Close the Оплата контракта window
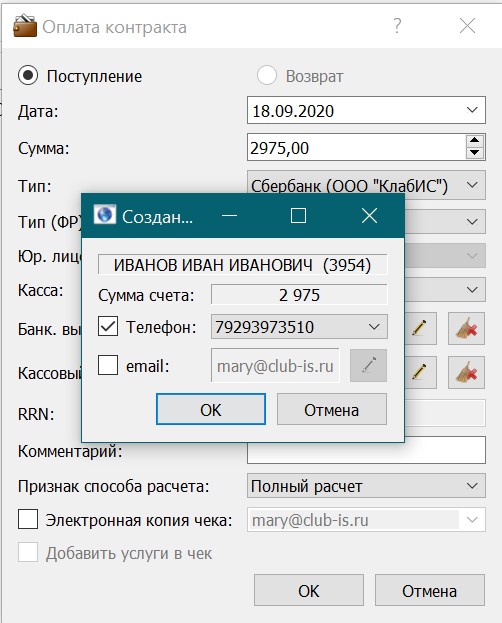Image resolution: width=502 pixels, height=623 pixels. click(x=467, y=26)
